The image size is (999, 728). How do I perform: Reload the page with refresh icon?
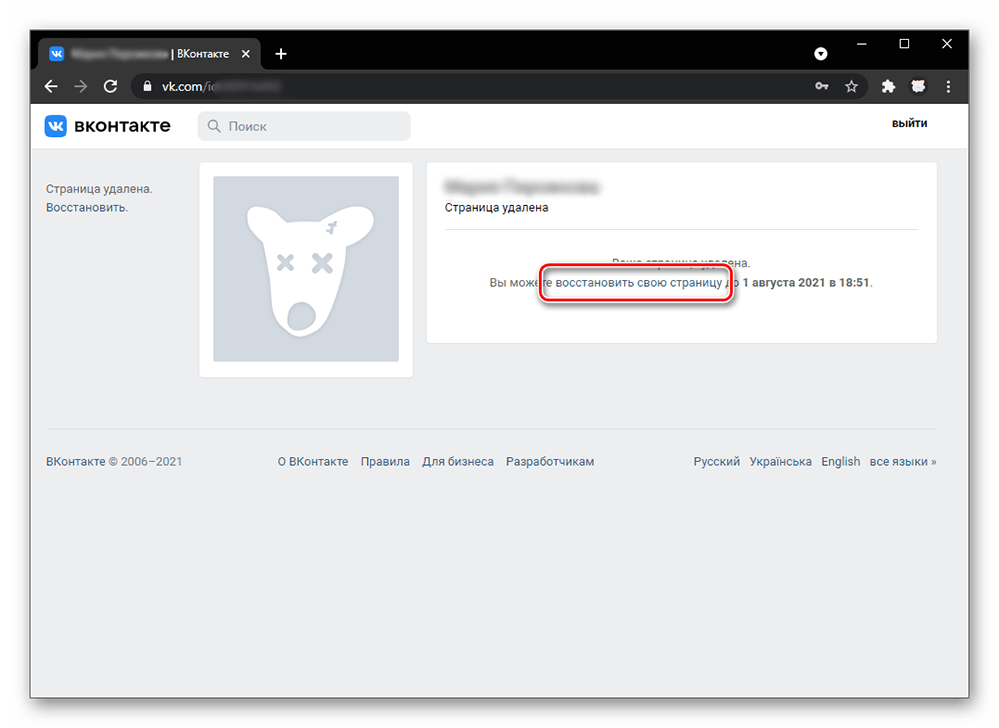[x=110, y=86]
